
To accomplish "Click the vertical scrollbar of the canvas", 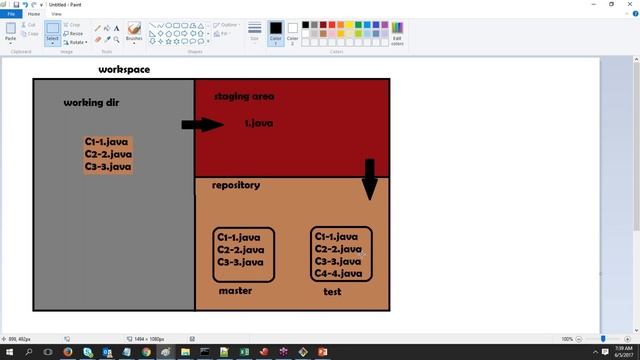I will point(636,147).
